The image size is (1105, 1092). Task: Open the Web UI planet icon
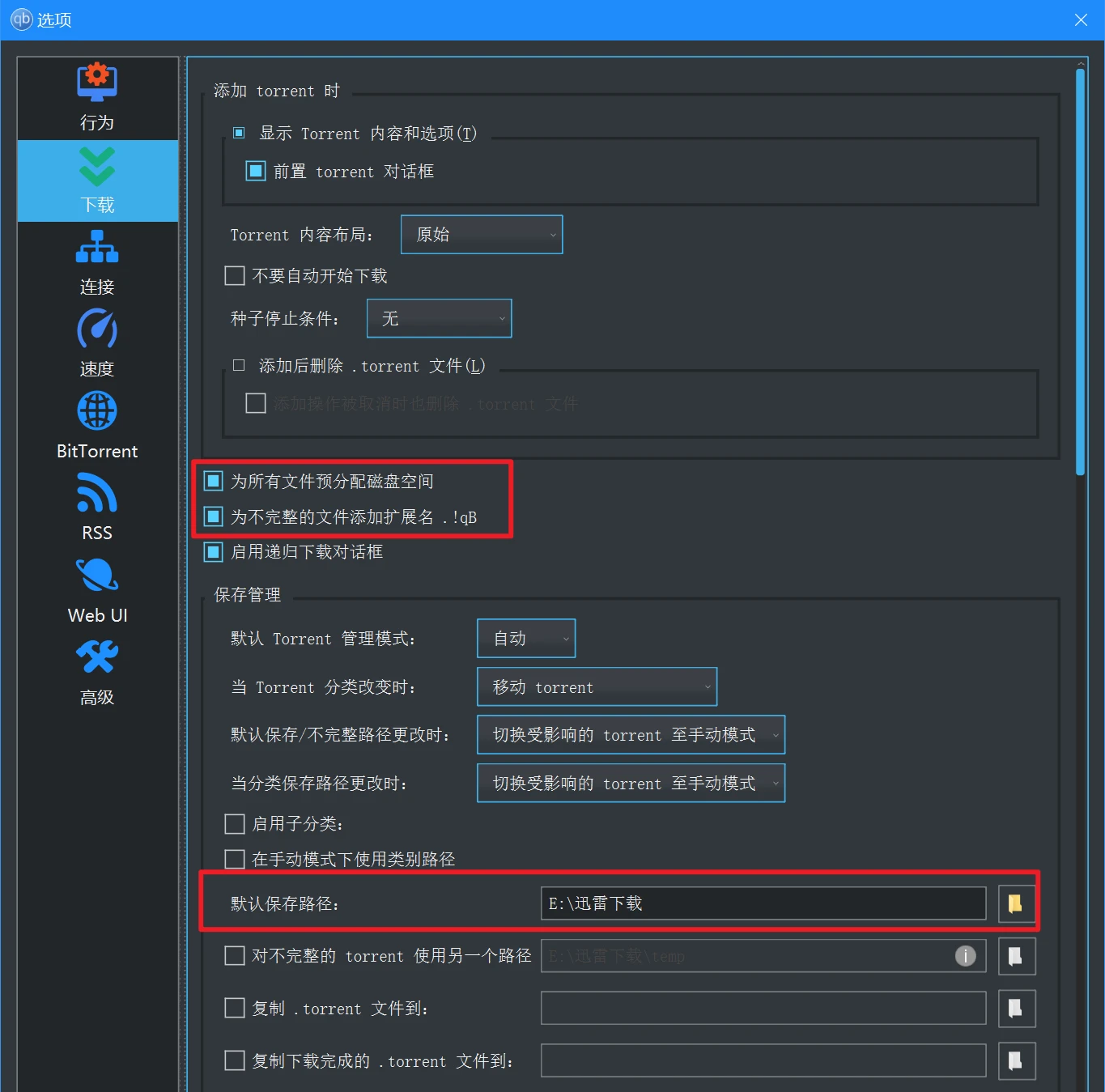click(x=97, y=576)
